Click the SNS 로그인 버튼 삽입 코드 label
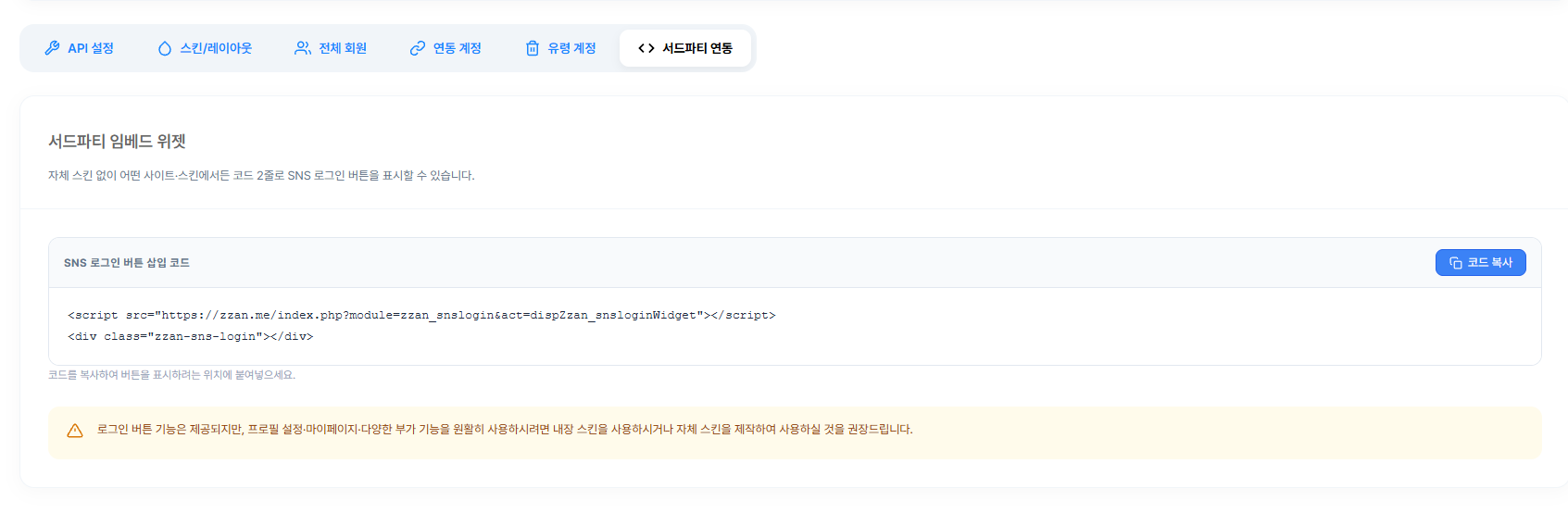This screenshot has height=526, width=1568. tap(127, 263)
